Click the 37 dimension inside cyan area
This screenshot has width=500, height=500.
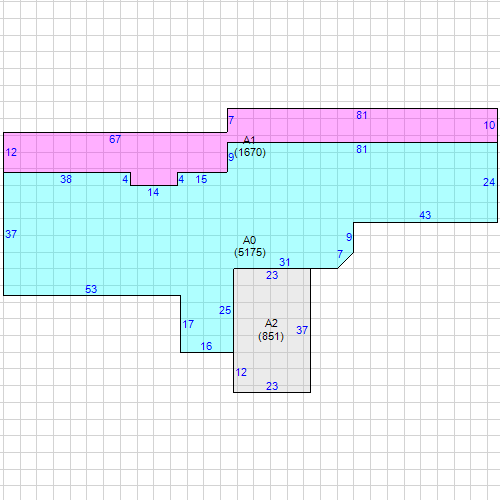click(x=11, y=234)
